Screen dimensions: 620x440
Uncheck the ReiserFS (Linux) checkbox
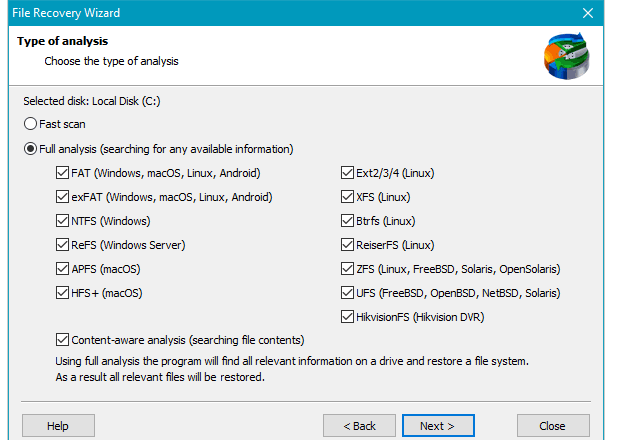click(x=347, y=245)
